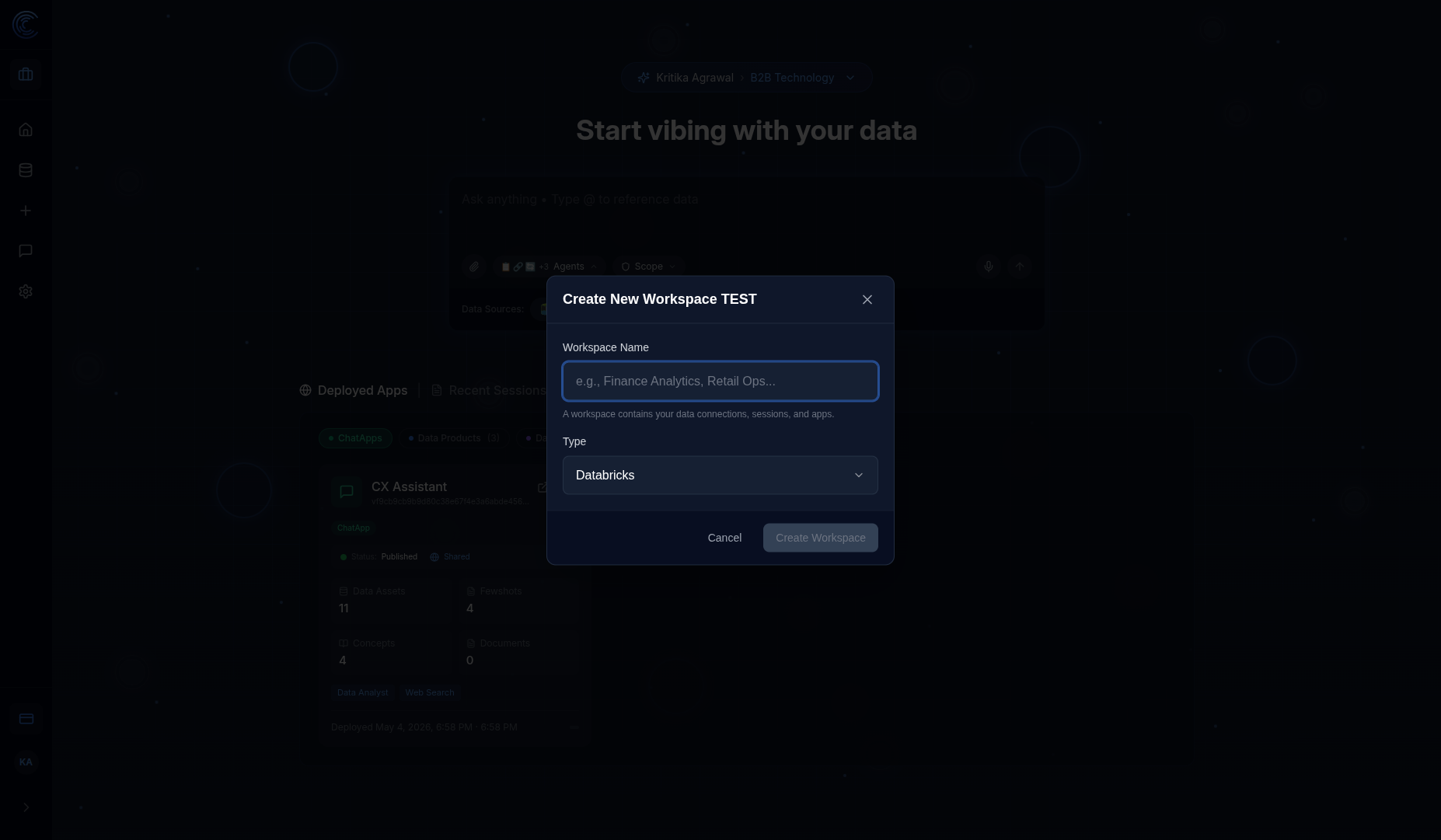Open the Agents selector dropdown
This screenshot has width=1441, height=840.
(x=549, y=267)
